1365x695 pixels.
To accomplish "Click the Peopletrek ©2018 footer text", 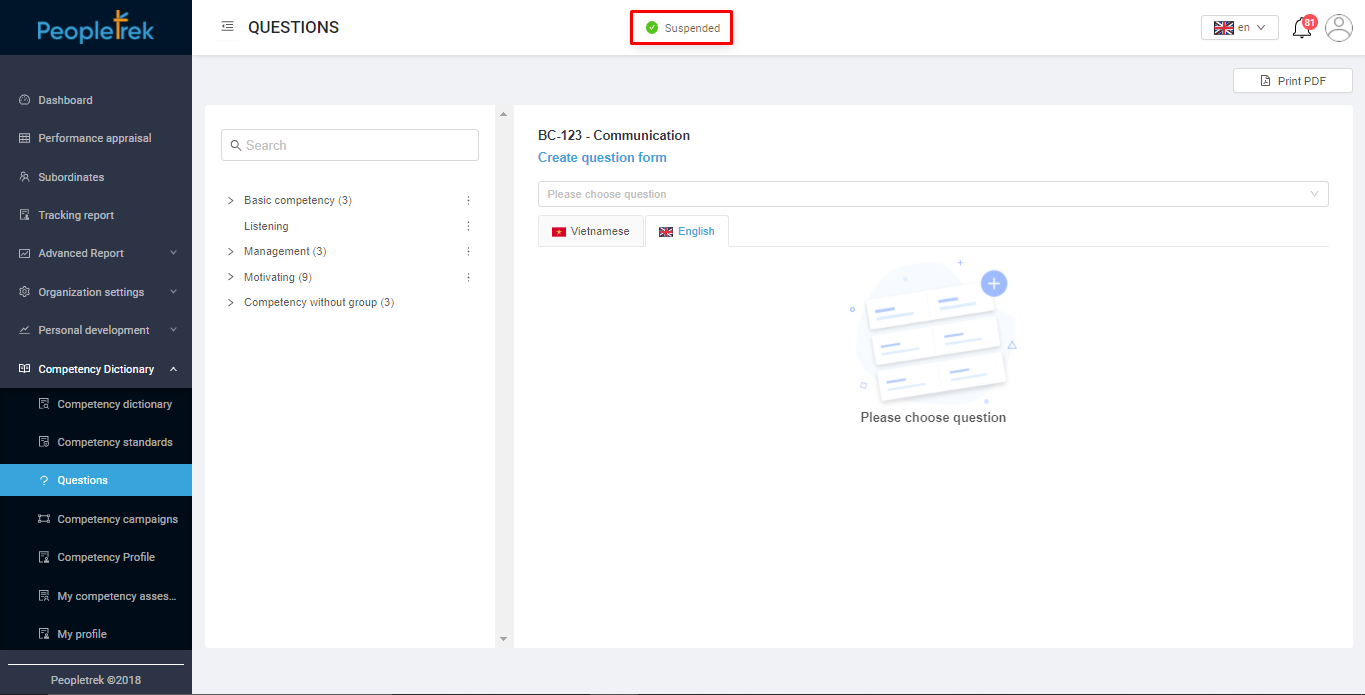I will [x=96, y=680].
